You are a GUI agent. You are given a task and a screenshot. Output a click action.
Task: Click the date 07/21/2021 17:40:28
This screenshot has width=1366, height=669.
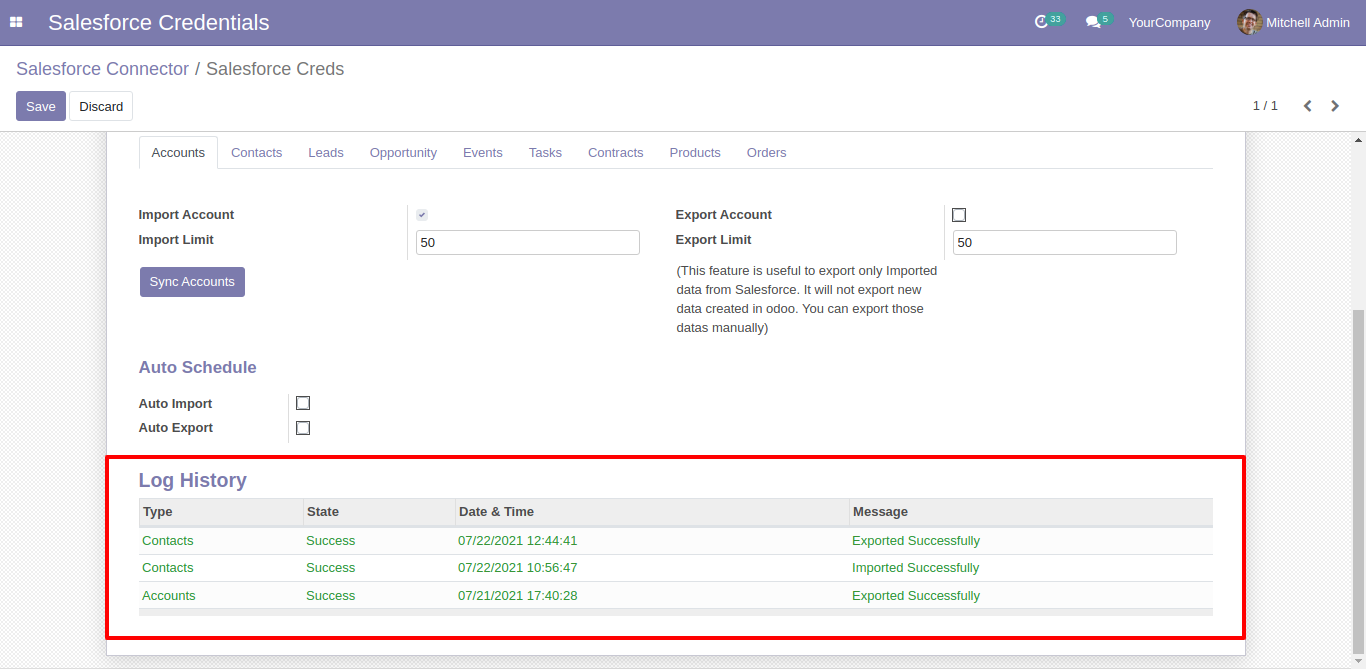coord(518,596)
